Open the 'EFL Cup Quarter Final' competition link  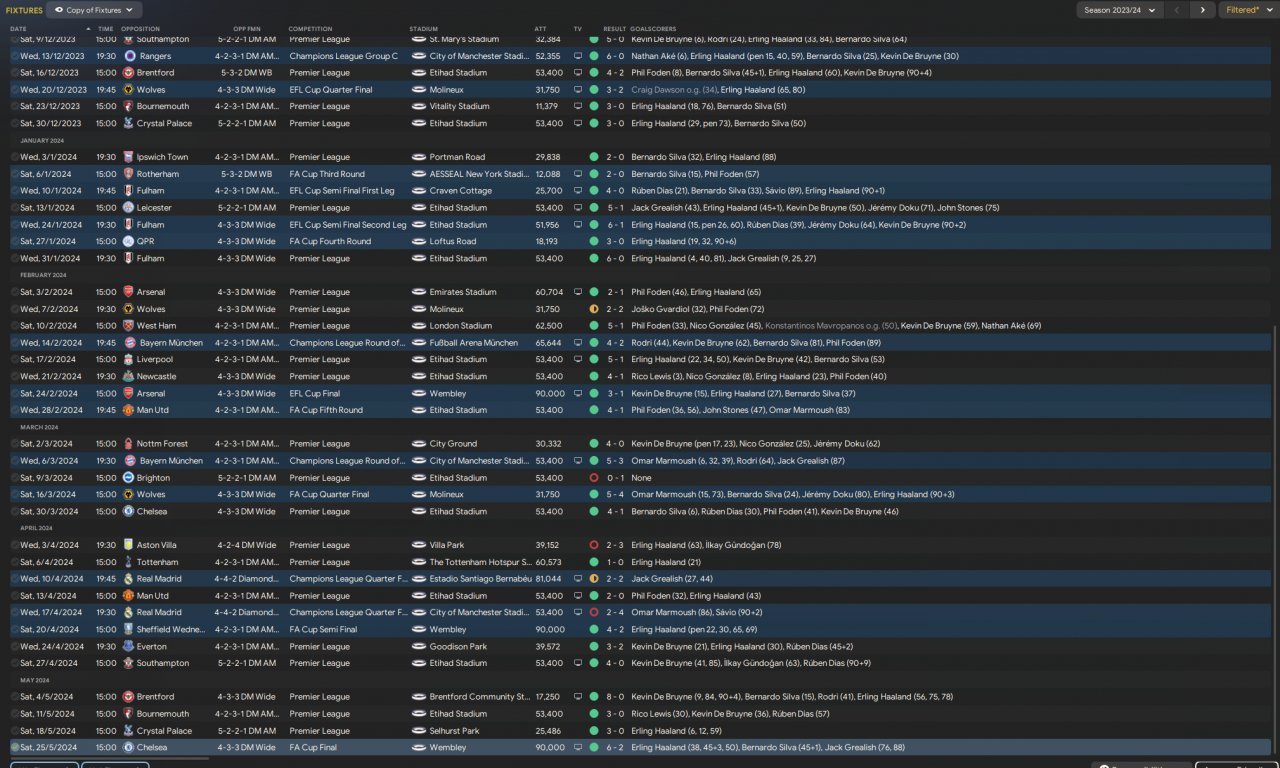tap(331, 90)
